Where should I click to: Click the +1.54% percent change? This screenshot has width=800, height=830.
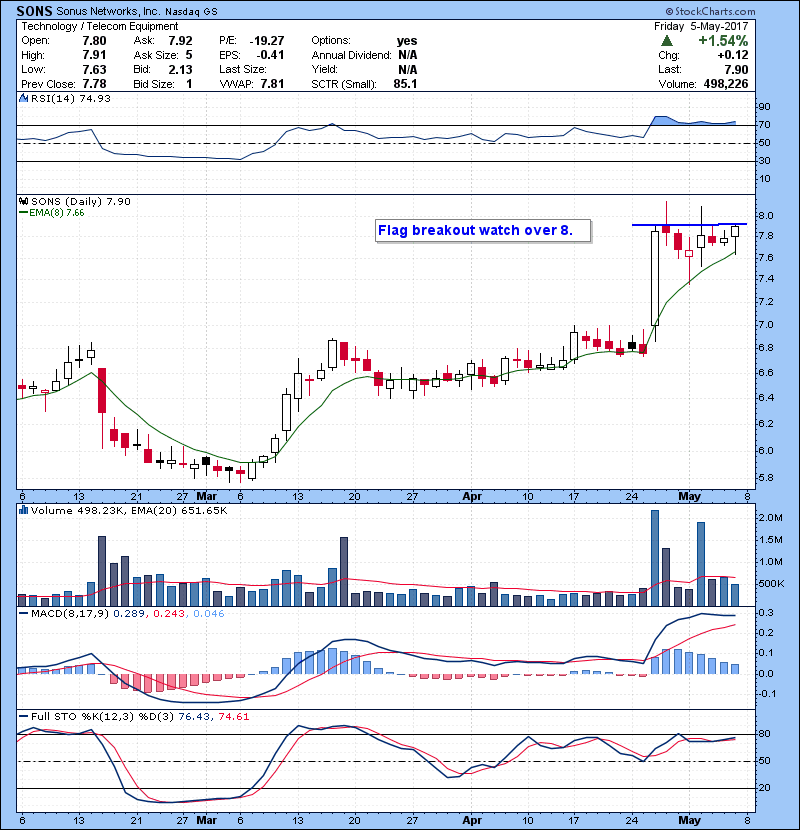(723, 41)
